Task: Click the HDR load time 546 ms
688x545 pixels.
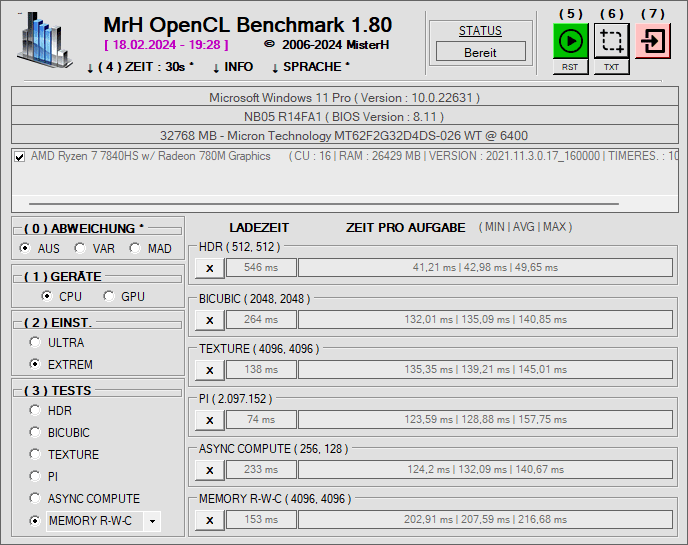Action: click(x=261, y=267)
